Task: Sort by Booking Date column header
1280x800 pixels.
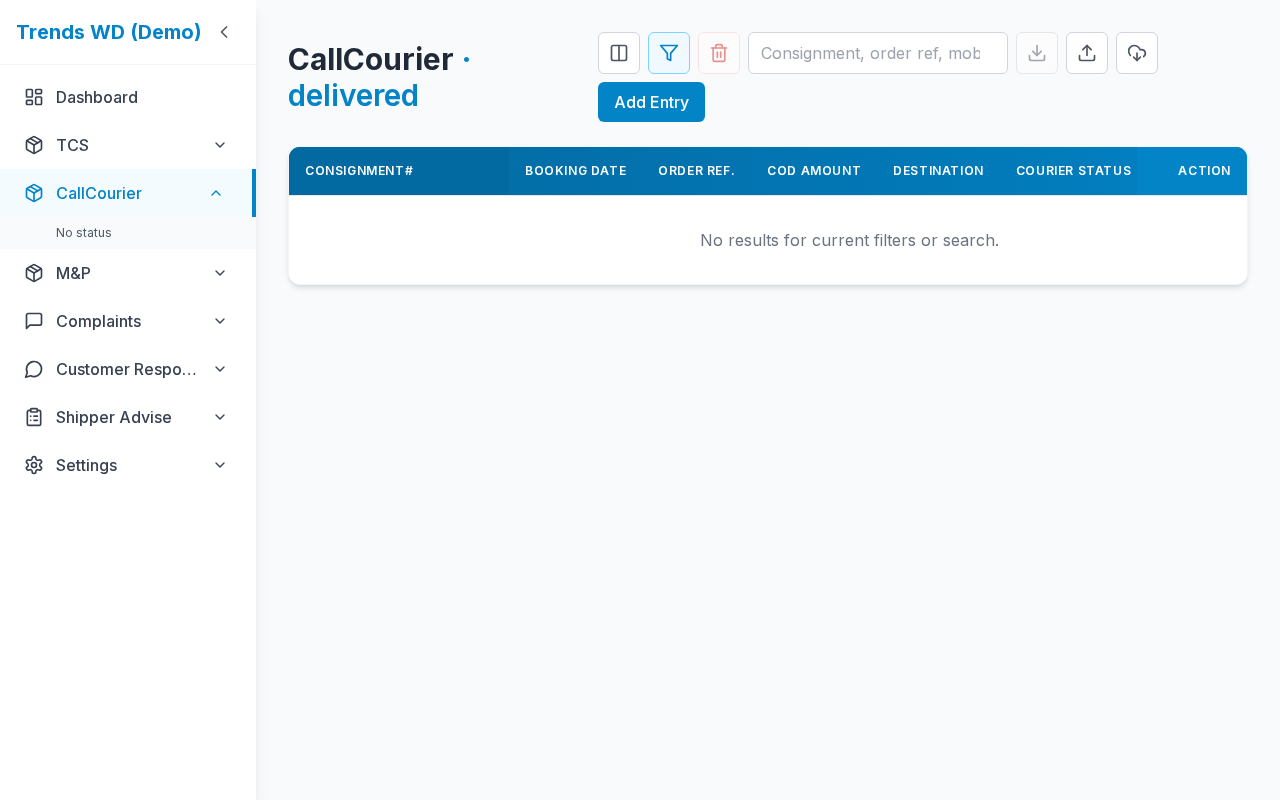Action: coord(576,171)
